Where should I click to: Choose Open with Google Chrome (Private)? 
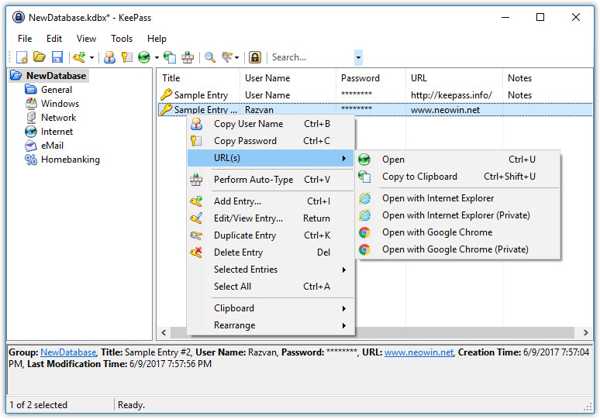(458, 249)
